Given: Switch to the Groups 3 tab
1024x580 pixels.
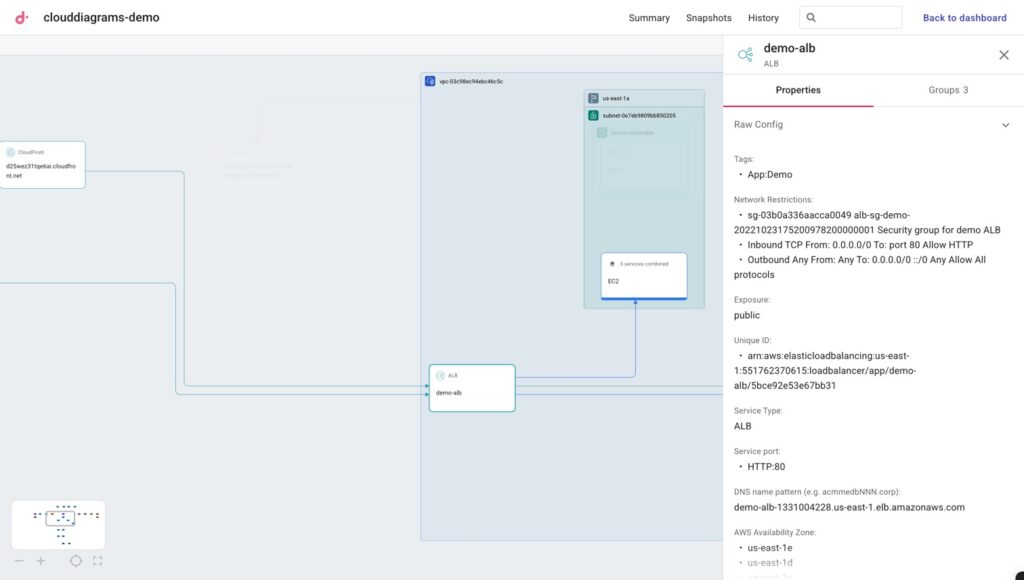Looking at the screenshot, I should pyautogui.click(x=947, y=90).
